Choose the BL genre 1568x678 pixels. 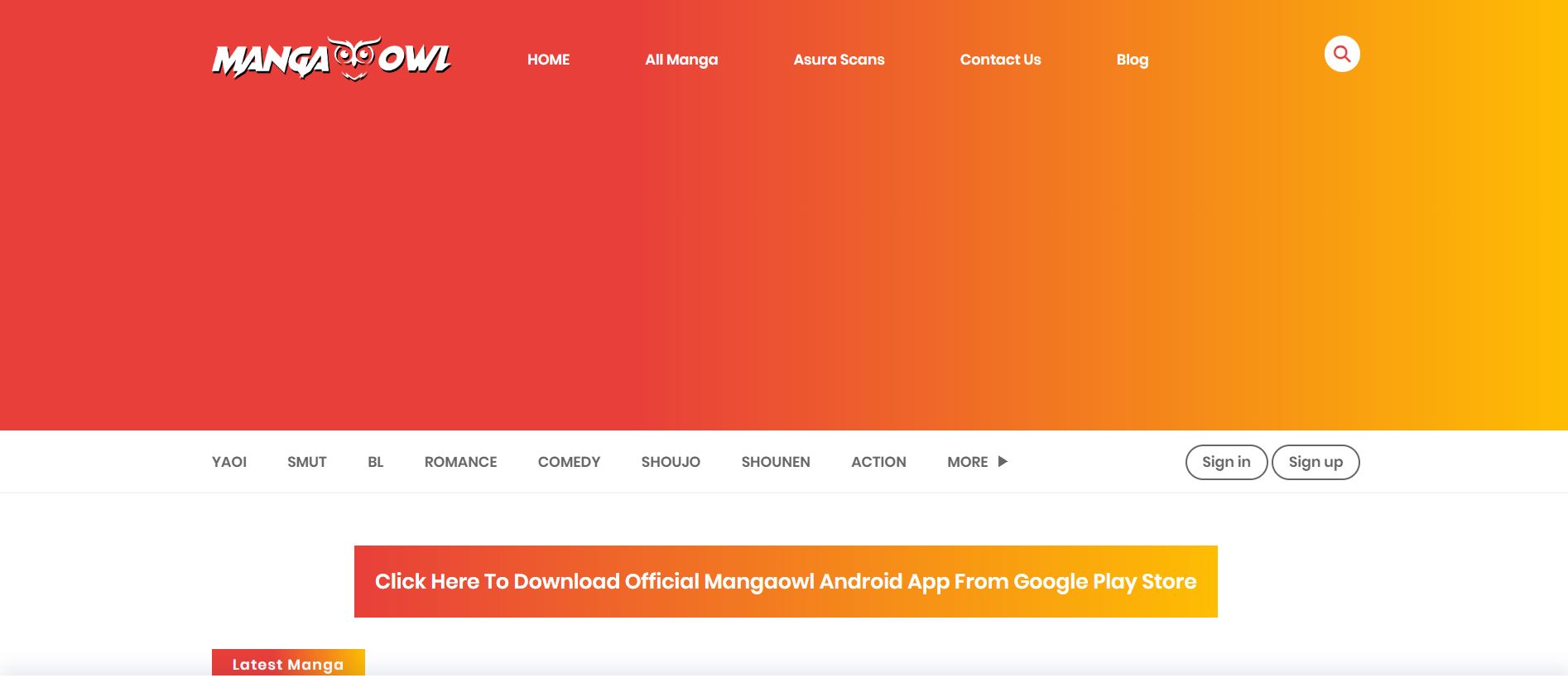(375, 462)
